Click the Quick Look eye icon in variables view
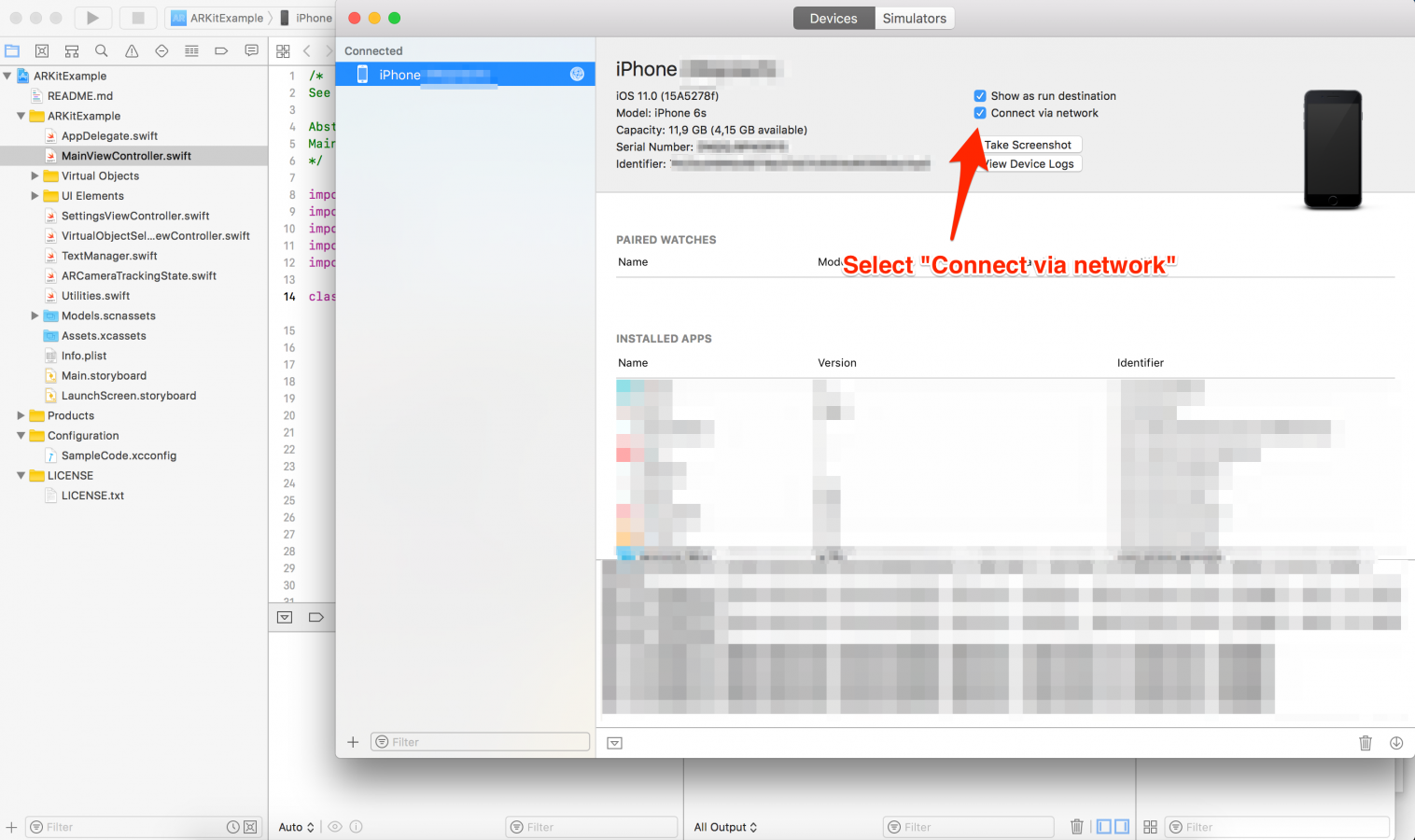The image size is (1415, 840). point(335,827)
